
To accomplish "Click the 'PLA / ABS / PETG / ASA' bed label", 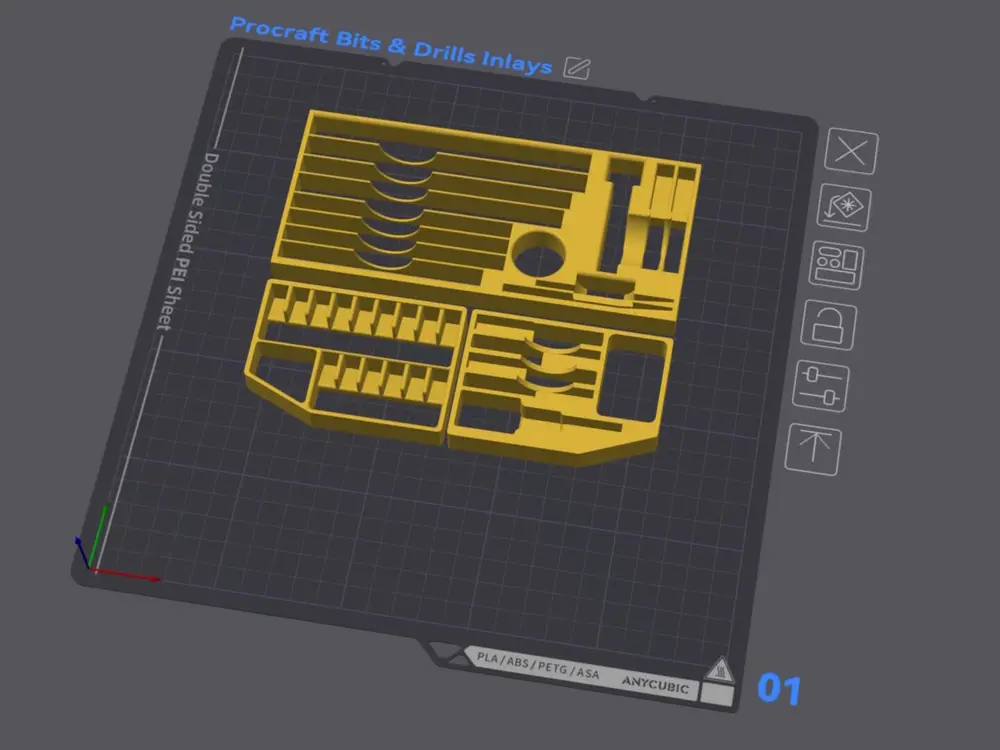I will (538, 666).
